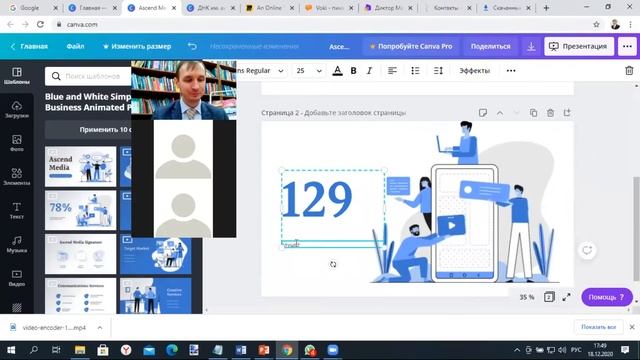Go back to Главная
The image size is (640, 360).
(29, 47)
